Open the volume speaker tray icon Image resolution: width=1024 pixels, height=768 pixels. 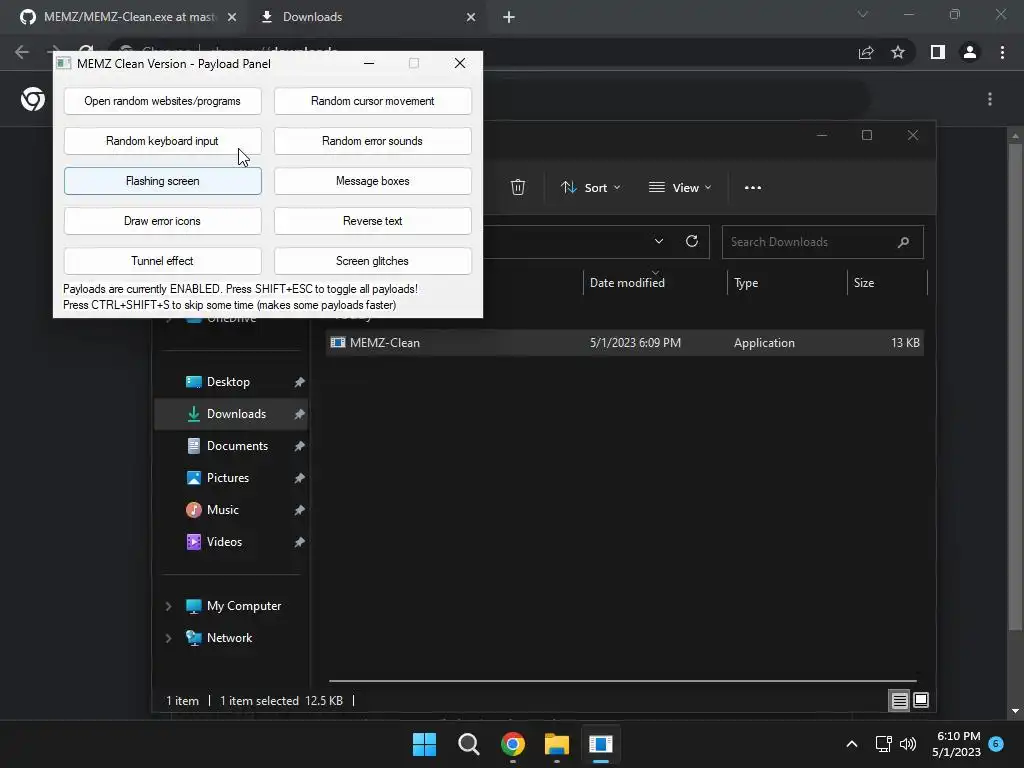908,744
